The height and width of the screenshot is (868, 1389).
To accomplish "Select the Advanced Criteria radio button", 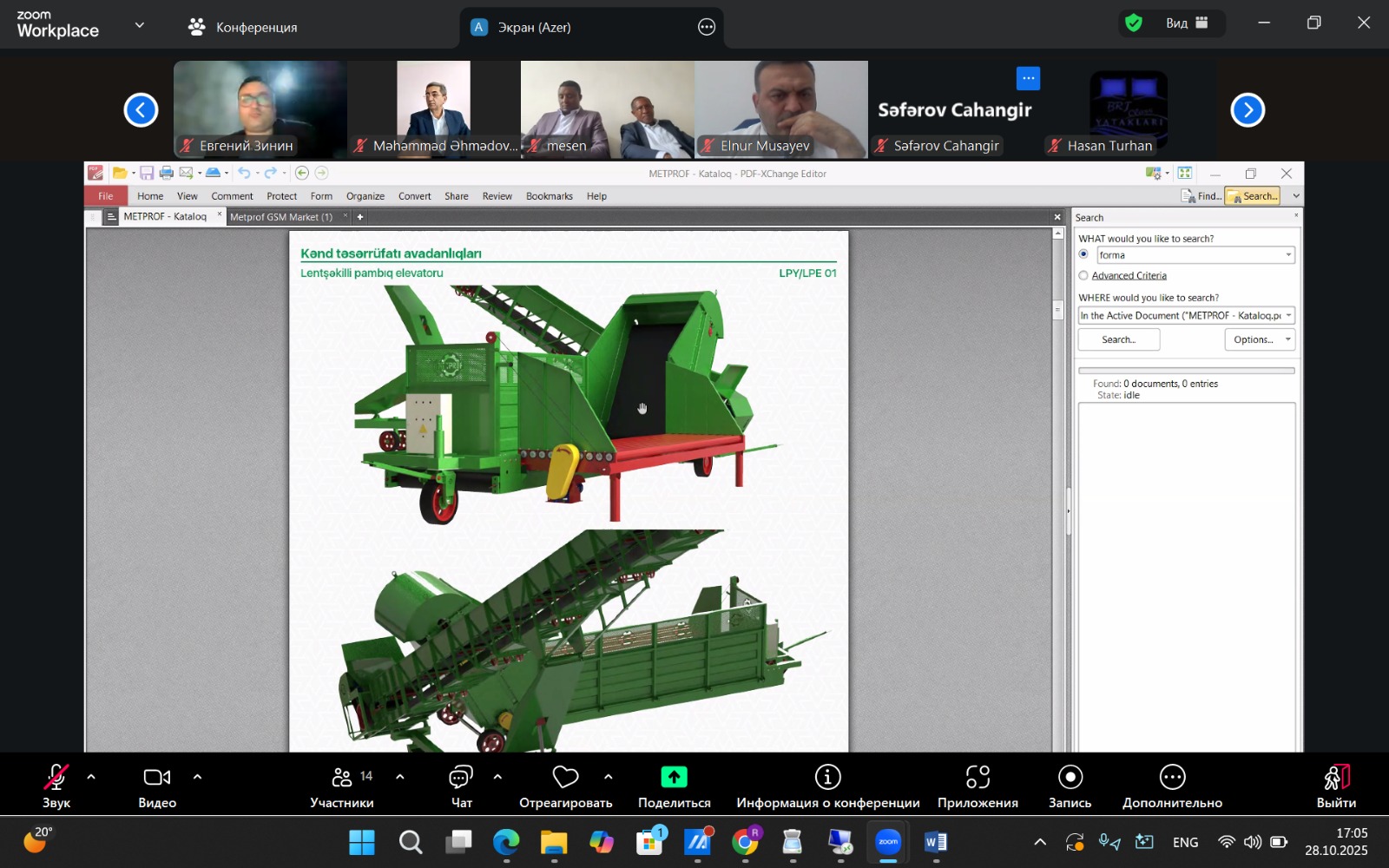I will [1083, 276].
